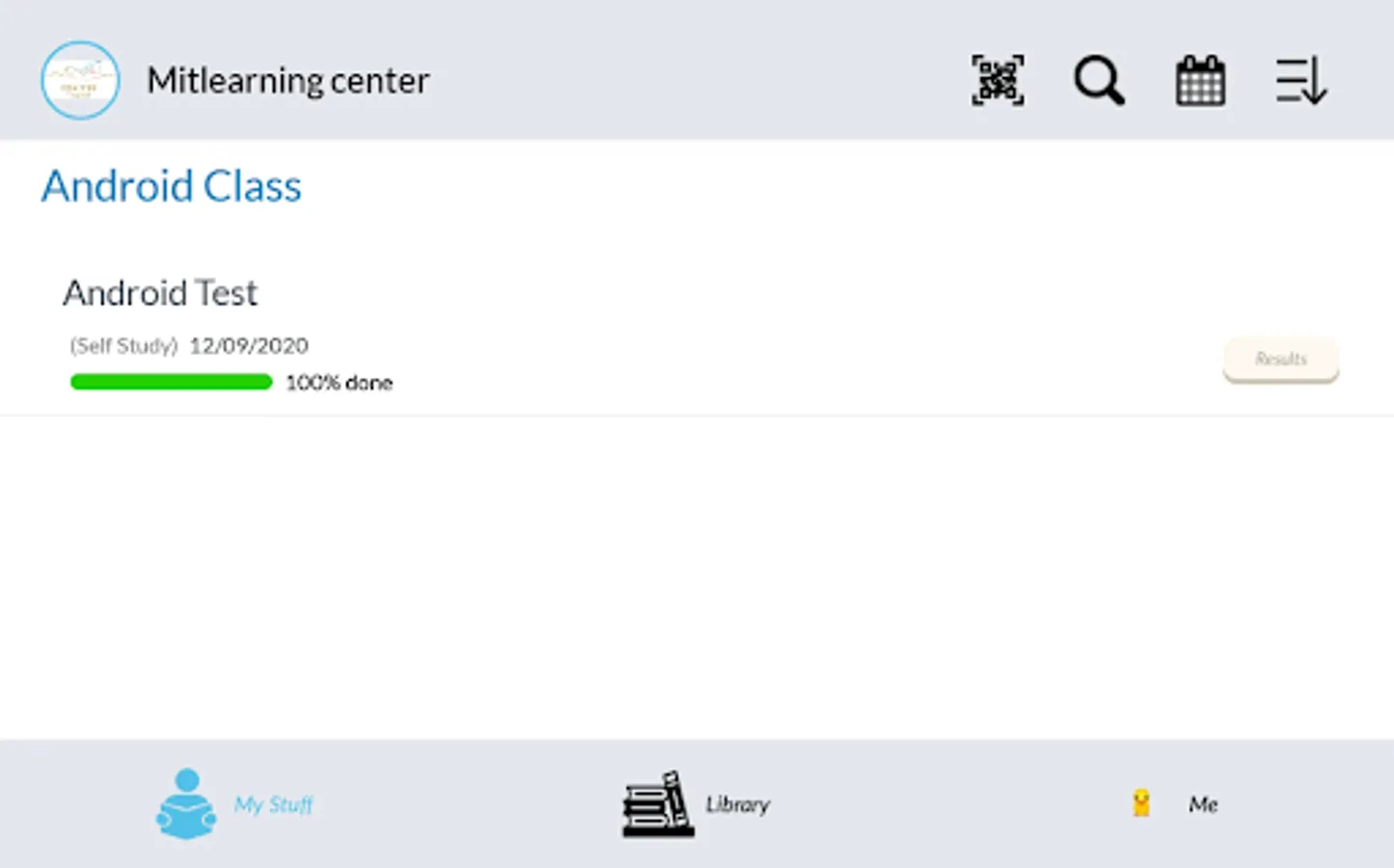The image size is (1394, 868).
Task: Tap the Me profile avatar icon
Action: coord(1141,803)
